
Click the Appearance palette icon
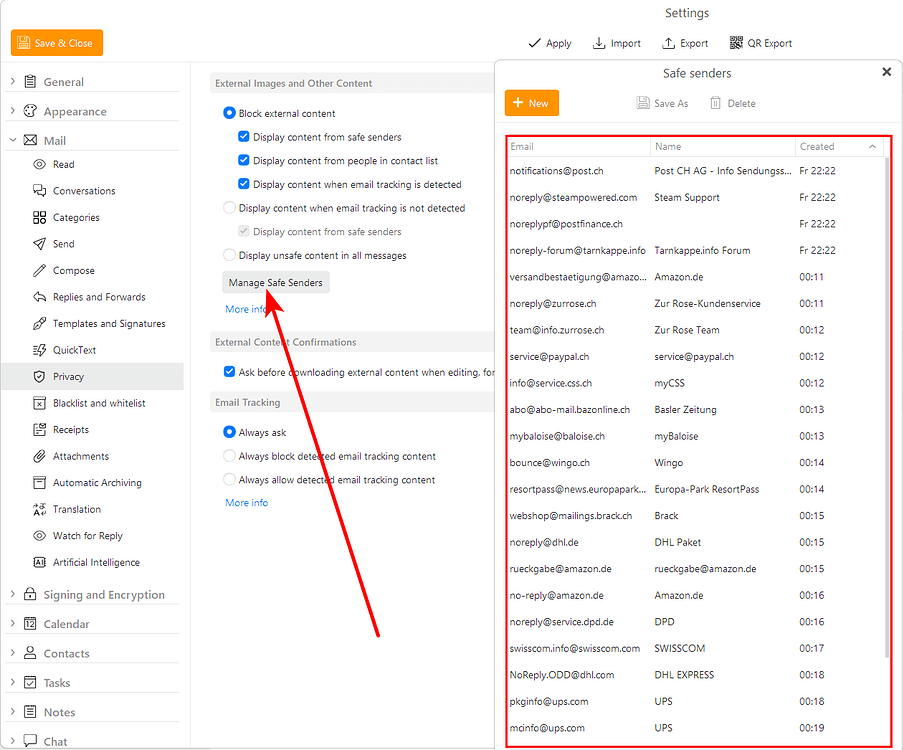[x=30, y=111]
